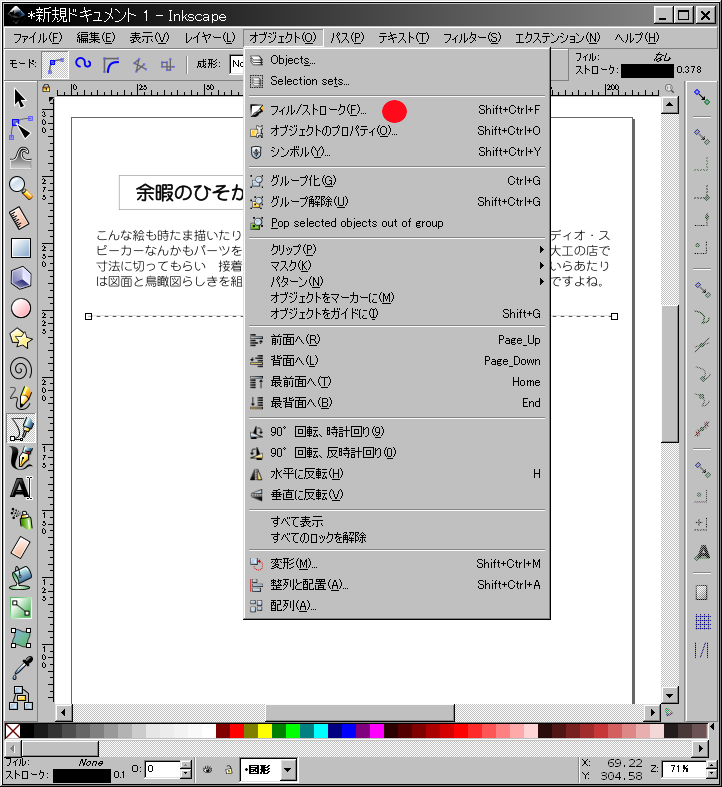Open the layer selector dropdown 図形
722x787 pixels.
pos(268,769)
